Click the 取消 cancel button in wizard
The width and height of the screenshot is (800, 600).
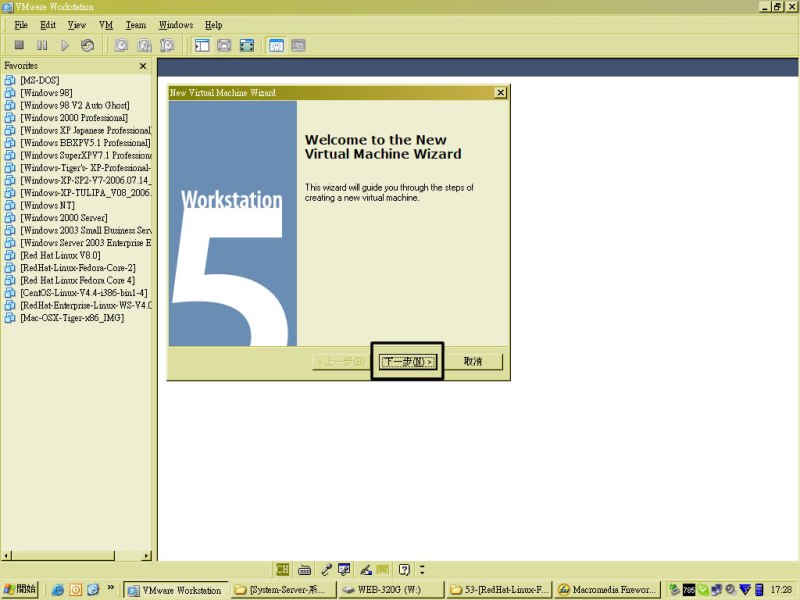[x=473, y=362]
